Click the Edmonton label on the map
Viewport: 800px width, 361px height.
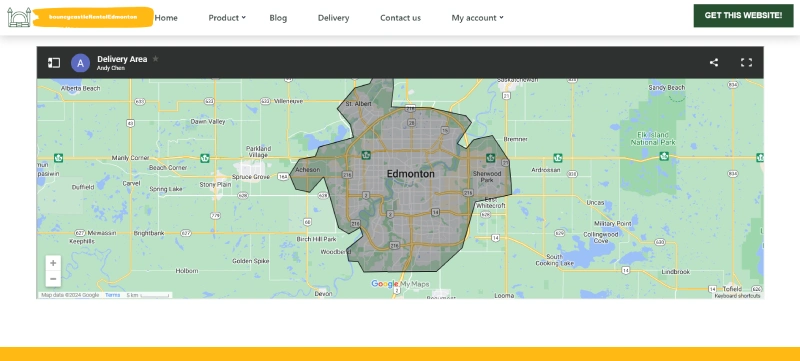[411, 174]
